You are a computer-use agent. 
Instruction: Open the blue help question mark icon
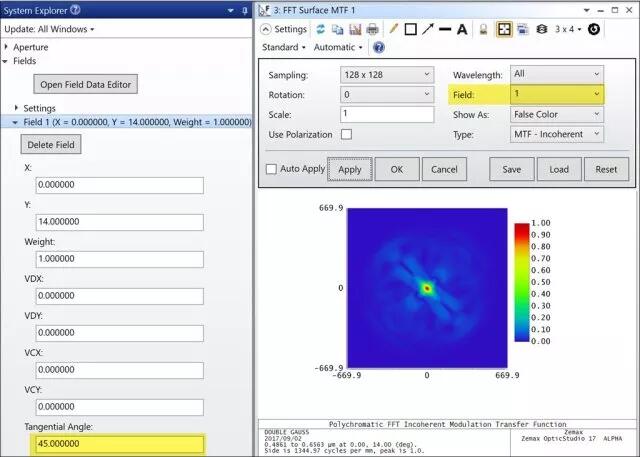[x=379, y=47]
